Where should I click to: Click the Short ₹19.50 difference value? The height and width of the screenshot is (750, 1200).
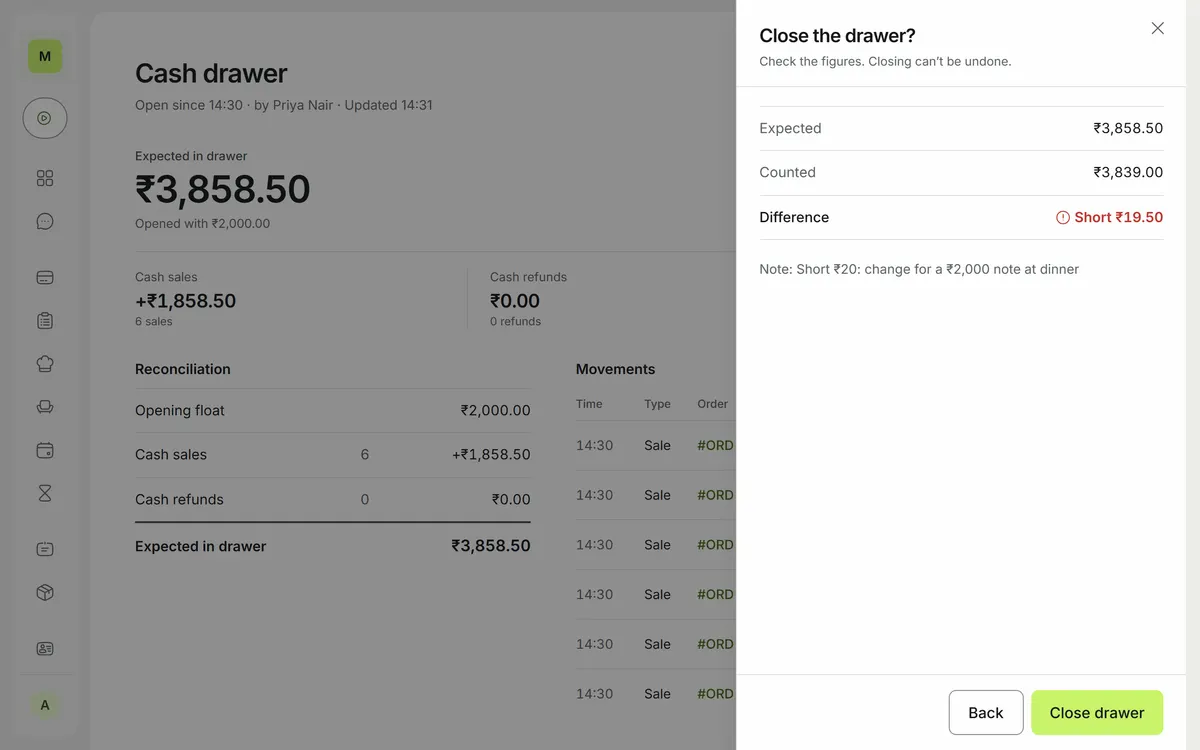click(x=1119, y=217)
